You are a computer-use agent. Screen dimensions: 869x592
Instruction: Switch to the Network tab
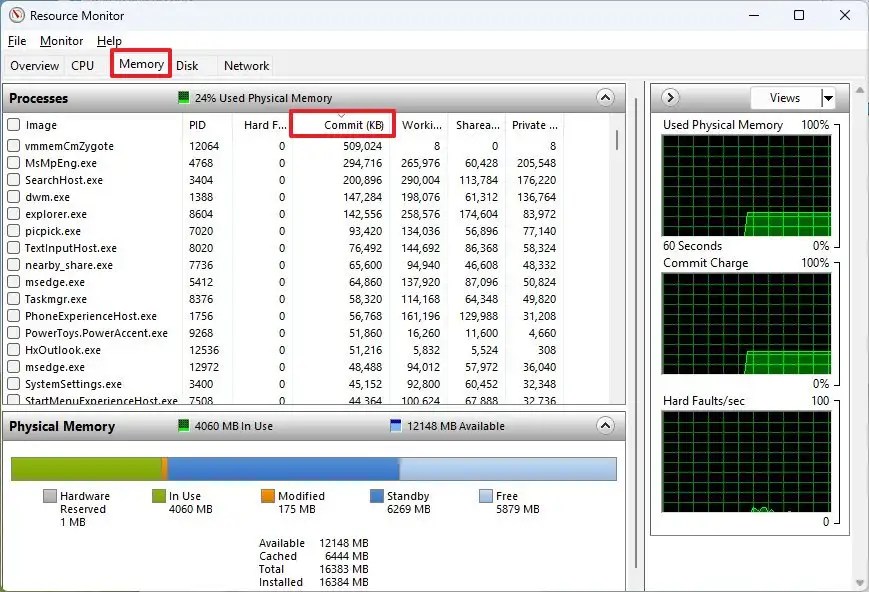point(245,65)
